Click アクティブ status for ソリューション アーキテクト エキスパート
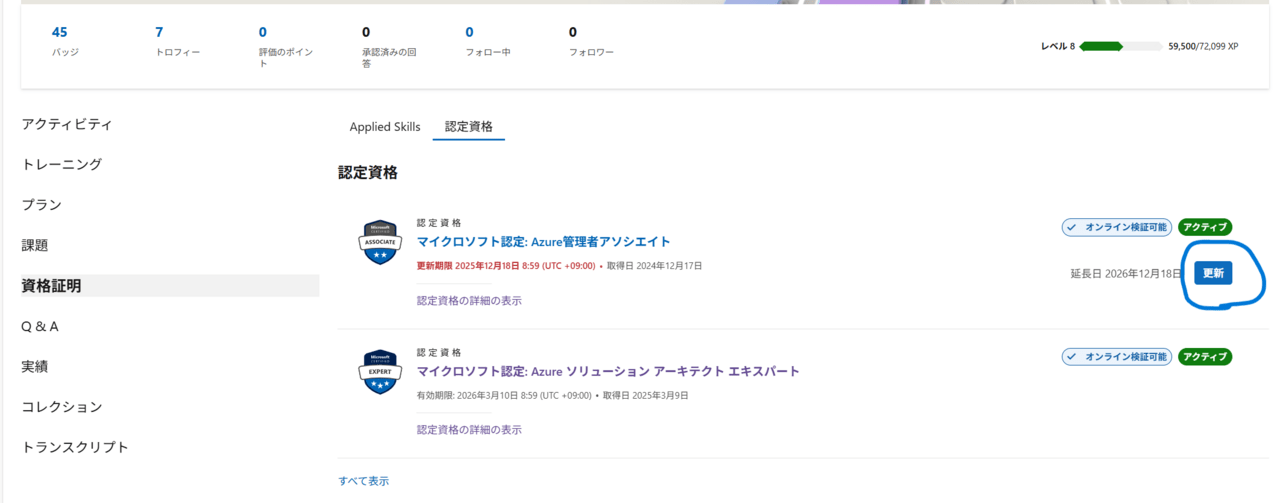 [1205, 357]
